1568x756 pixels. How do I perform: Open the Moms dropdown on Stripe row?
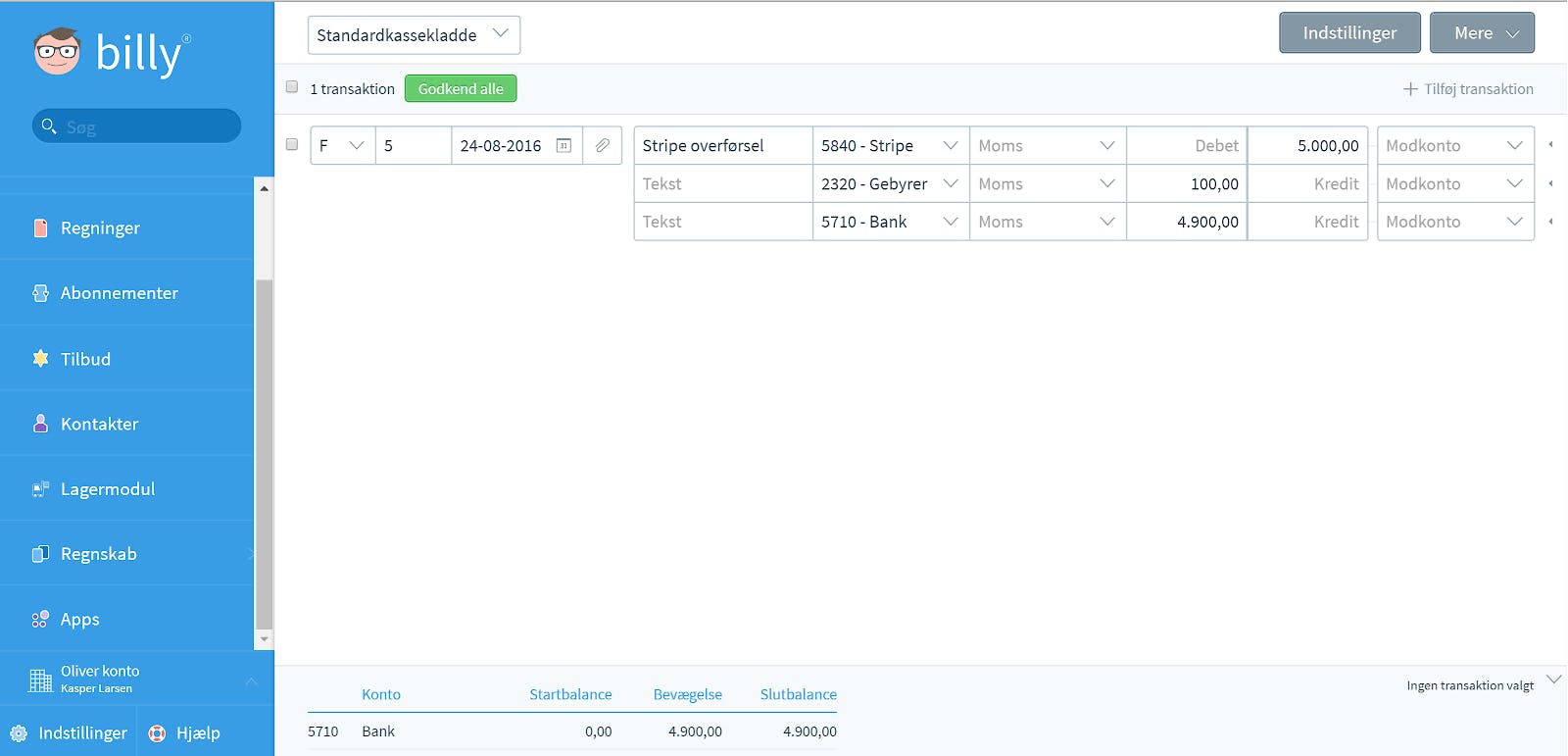coord(1048,145)
